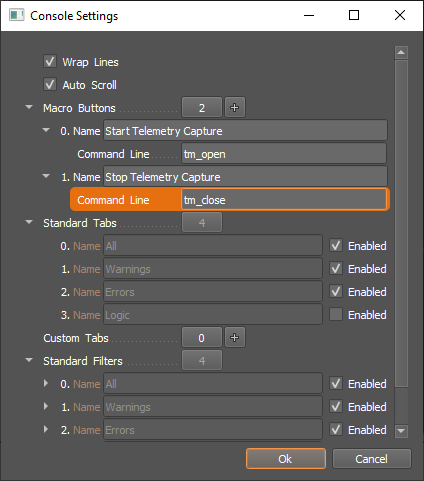Disable the All standard tab checkbox
This screenshot has width=424, height=481.
point(336,245)
